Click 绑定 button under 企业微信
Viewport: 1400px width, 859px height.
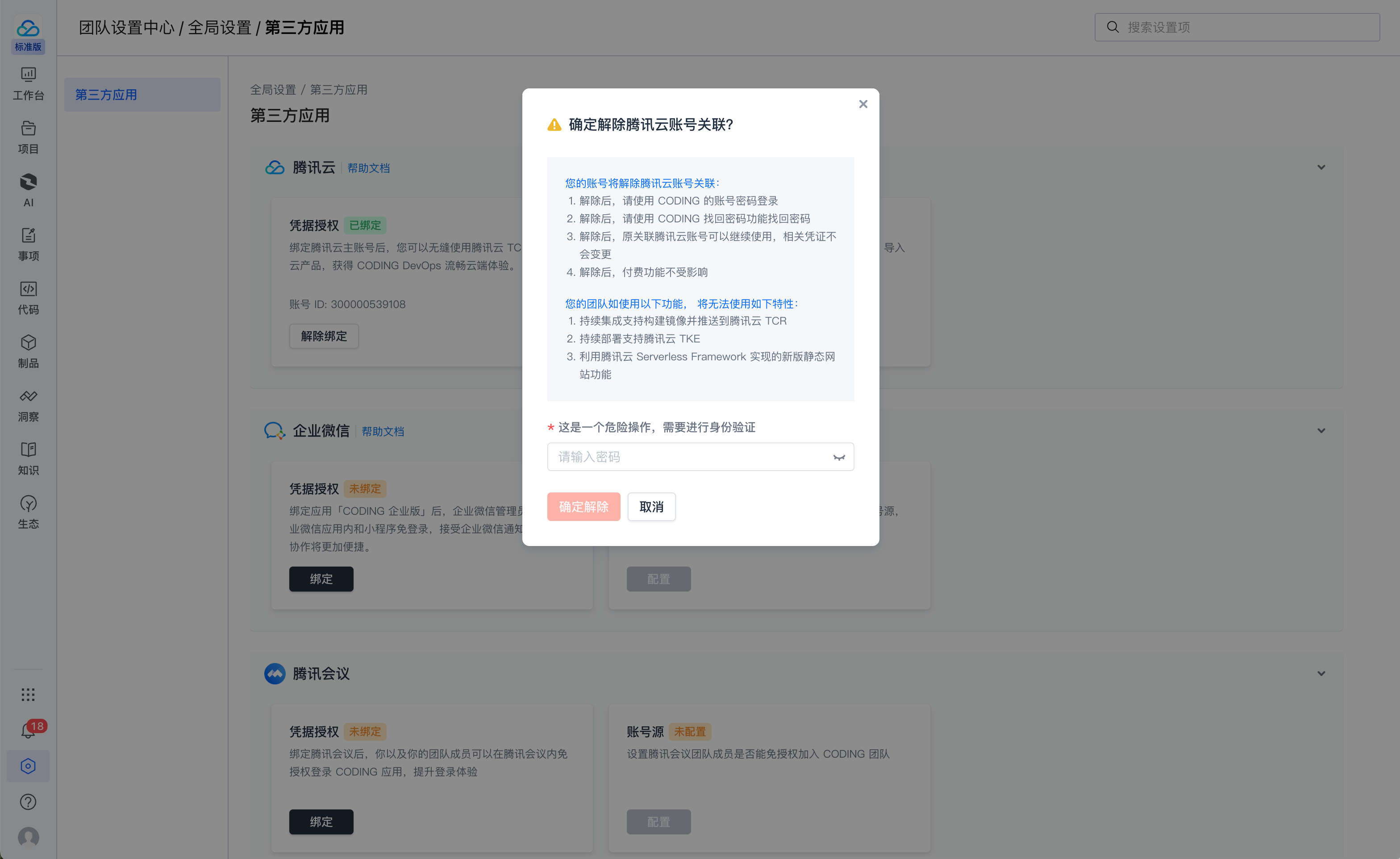(321, 578)
